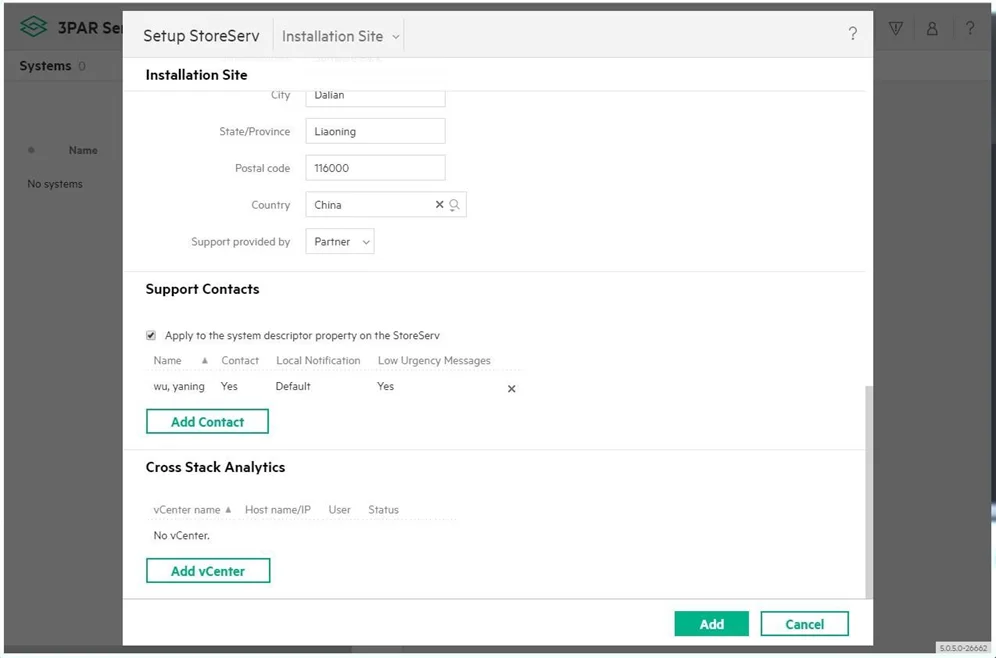Open the dialog help question mark

tap(852, 34)
